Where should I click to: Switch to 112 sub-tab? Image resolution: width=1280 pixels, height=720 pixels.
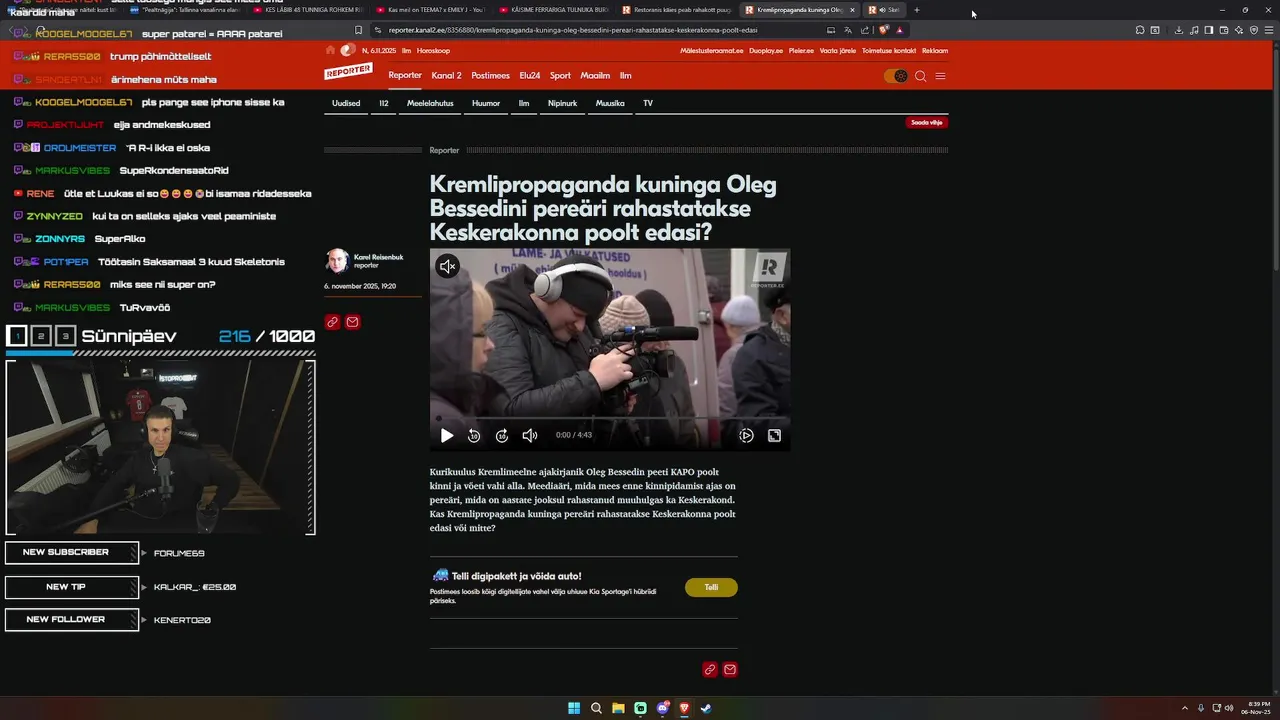[x=384, y=103]
